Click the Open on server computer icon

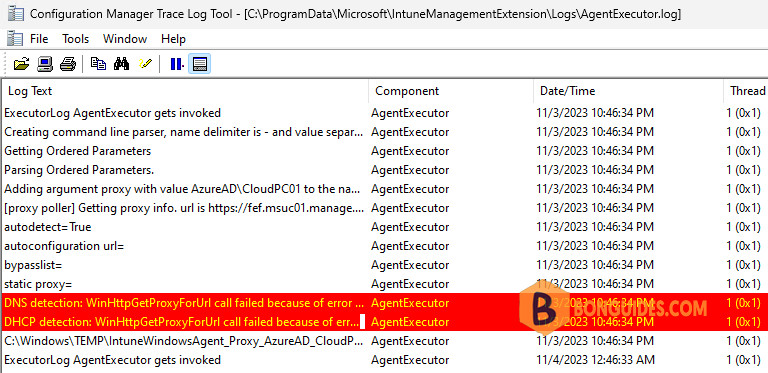click(x=45, y=64)
